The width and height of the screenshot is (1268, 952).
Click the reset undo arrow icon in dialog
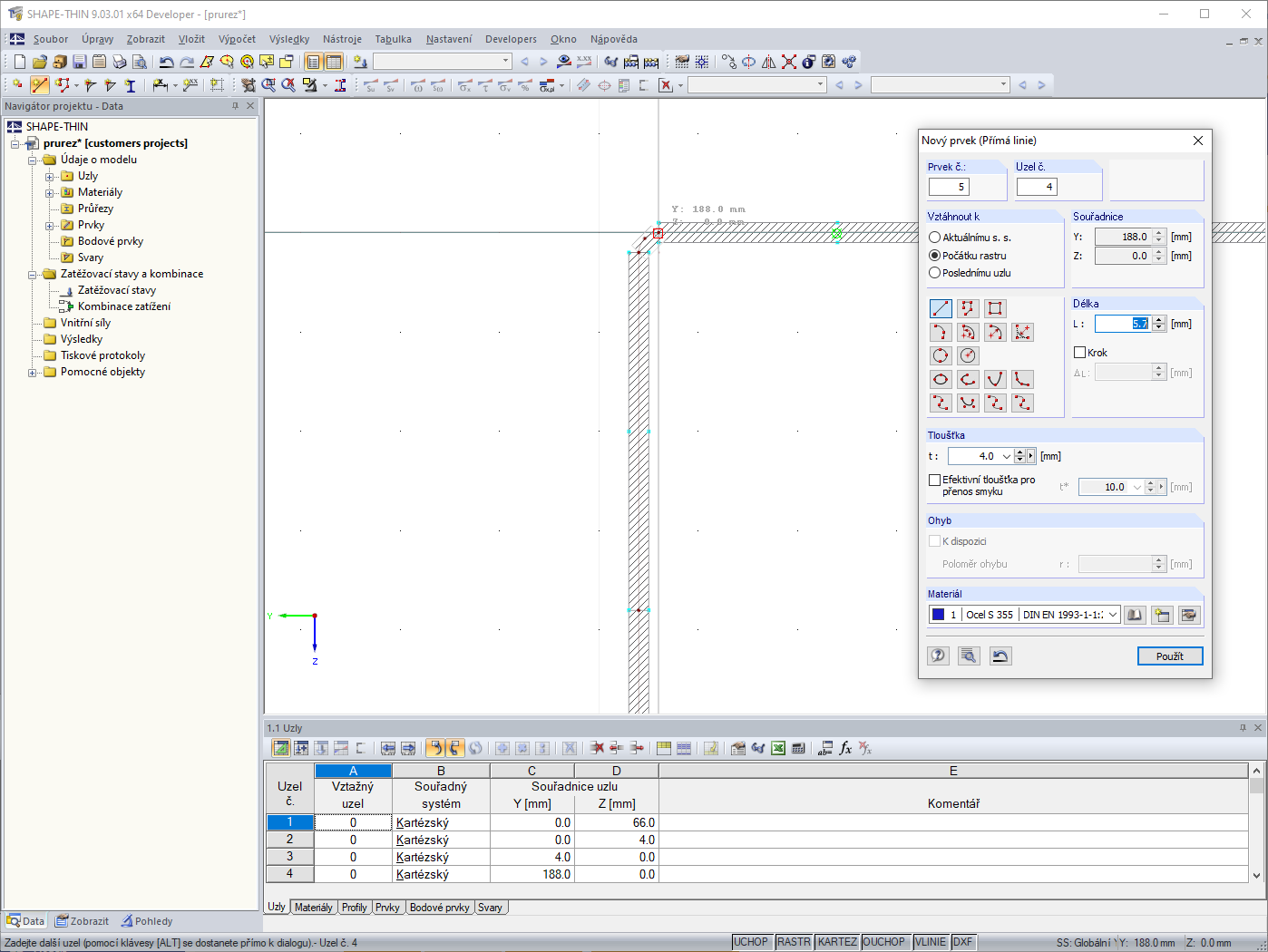pyautogui.click(x=1000, y=656)
